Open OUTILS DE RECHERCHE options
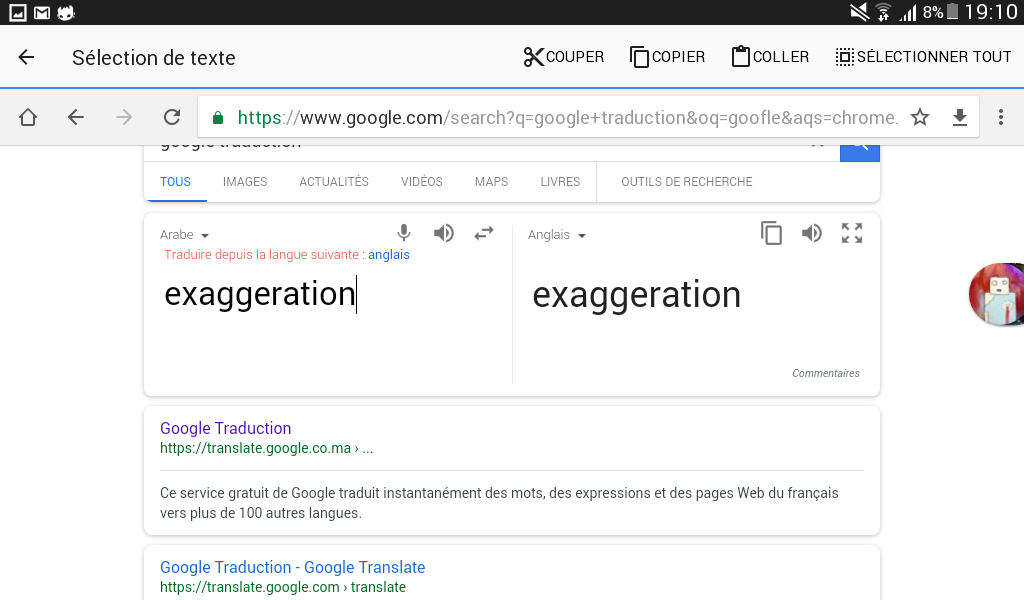The height and width of the screenshot is (600, 1024). click(686, 182)
